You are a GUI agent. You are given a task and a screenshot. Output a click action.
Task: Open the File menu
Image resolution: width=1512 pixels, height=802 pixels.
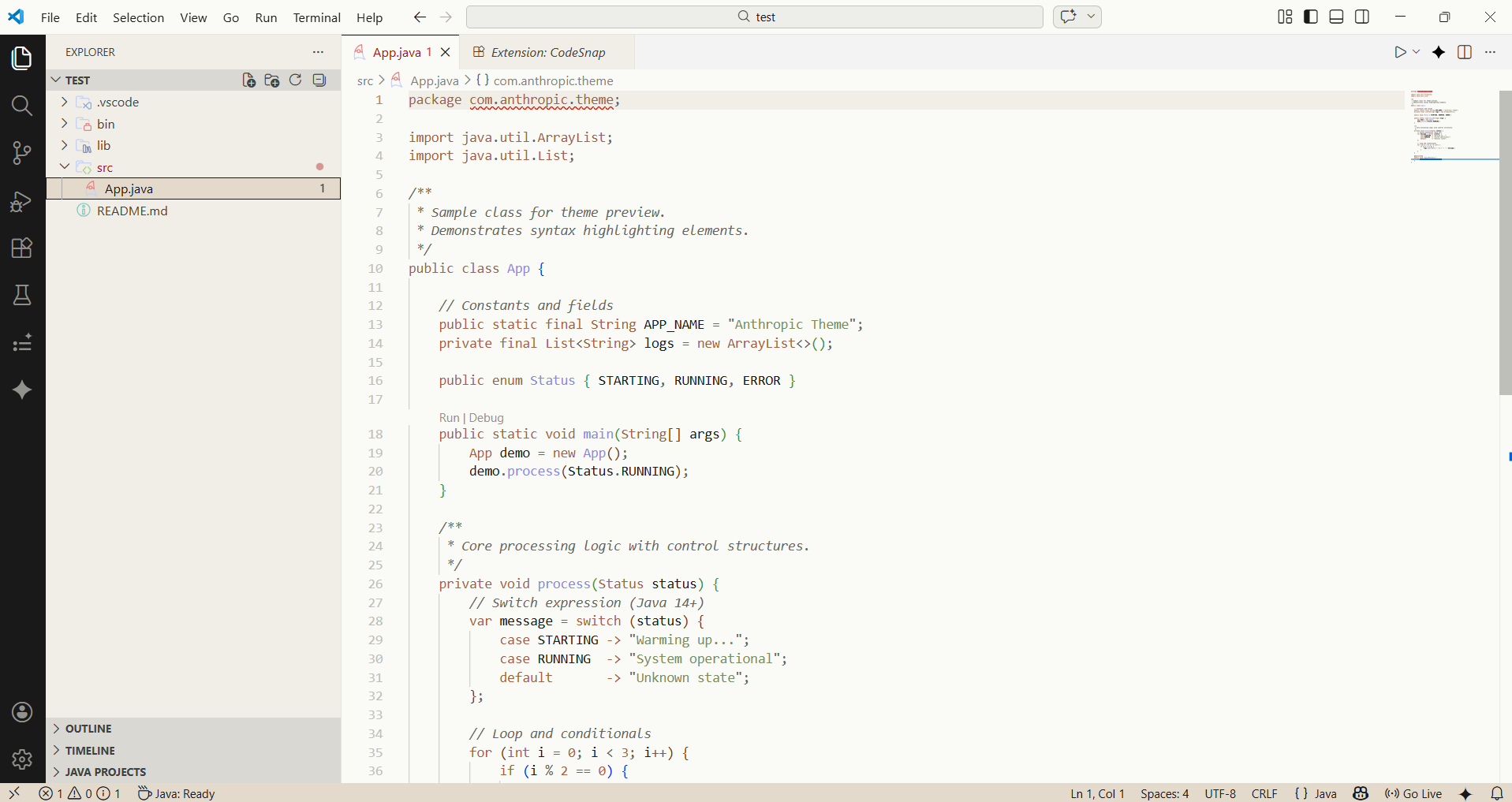pos(50,17)
